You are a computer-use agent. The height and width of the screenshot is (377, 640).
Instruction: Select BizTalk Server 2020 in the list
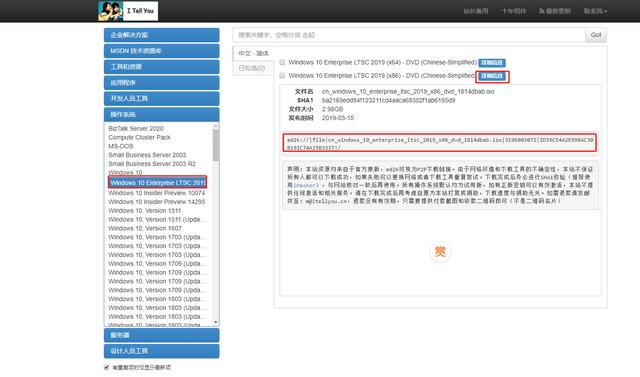[136, 129]
